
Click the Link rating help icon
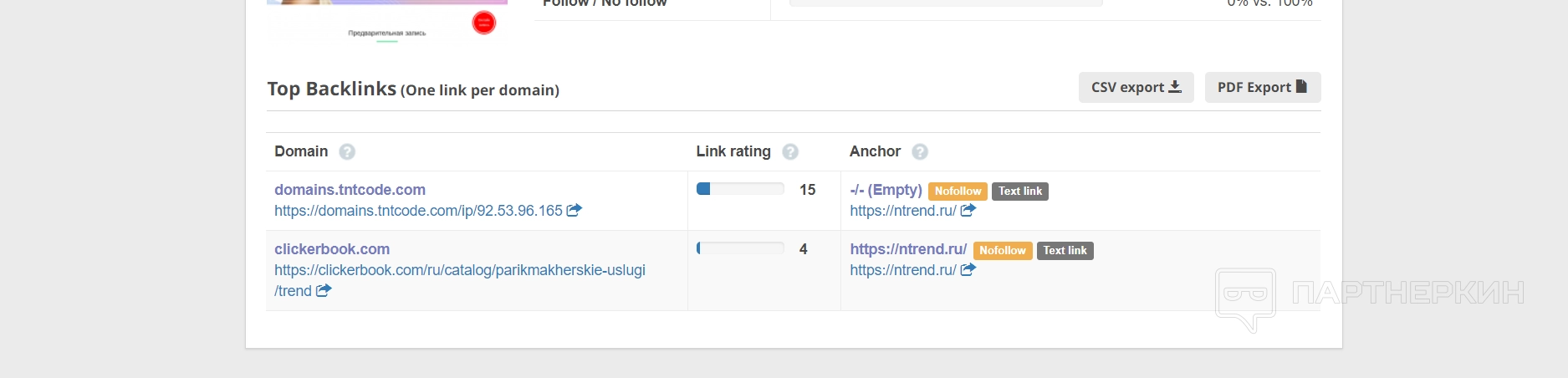click(x=790, y=151)
